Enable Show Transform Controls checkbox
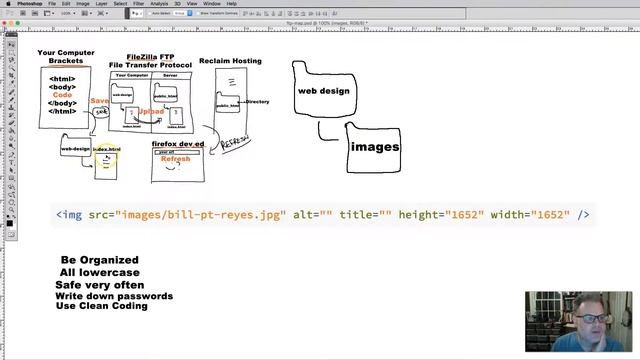This screenshot has height=360, width=640. 198,13
